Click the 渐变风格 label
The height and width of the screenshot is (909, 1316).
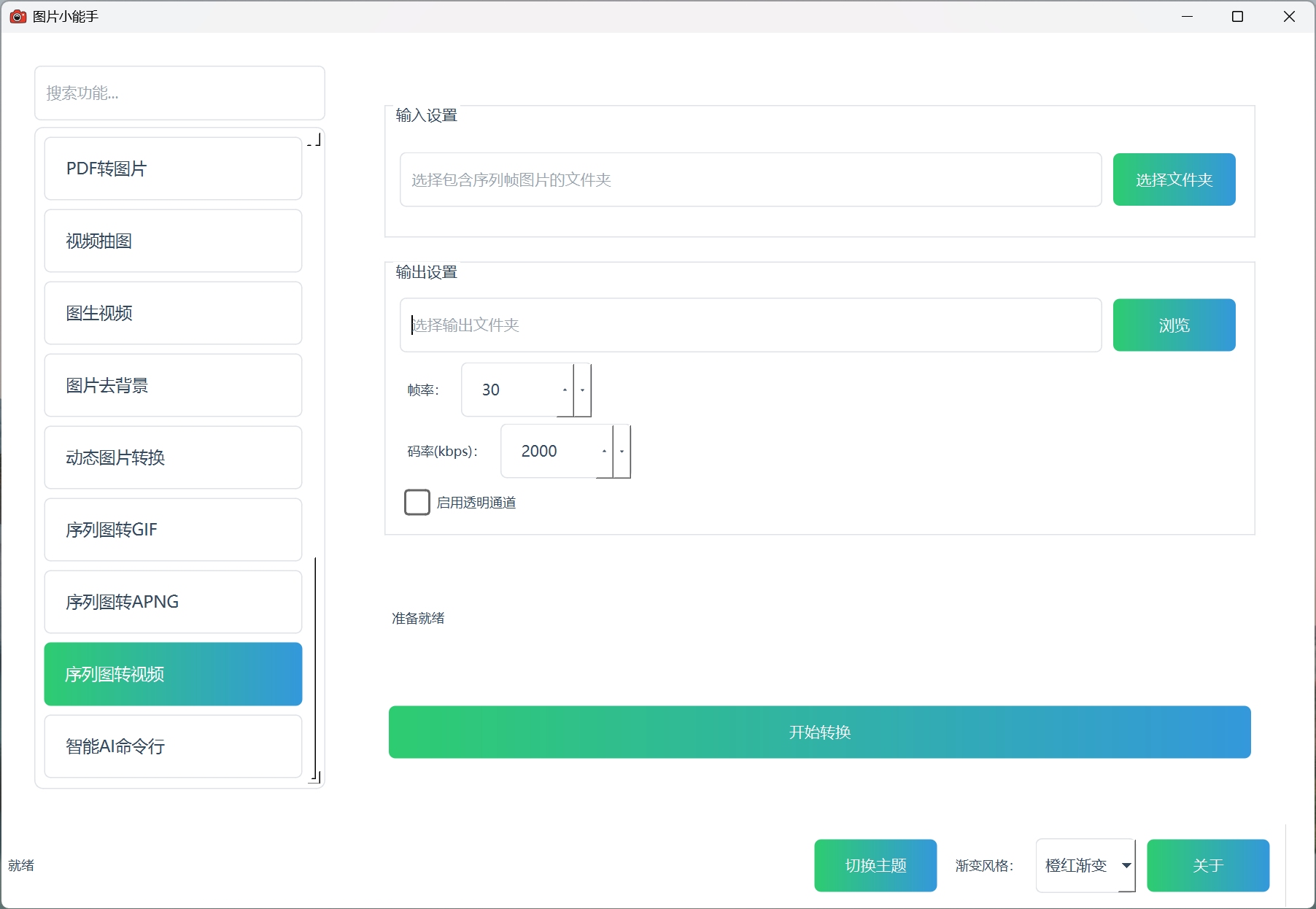[984, 865]
